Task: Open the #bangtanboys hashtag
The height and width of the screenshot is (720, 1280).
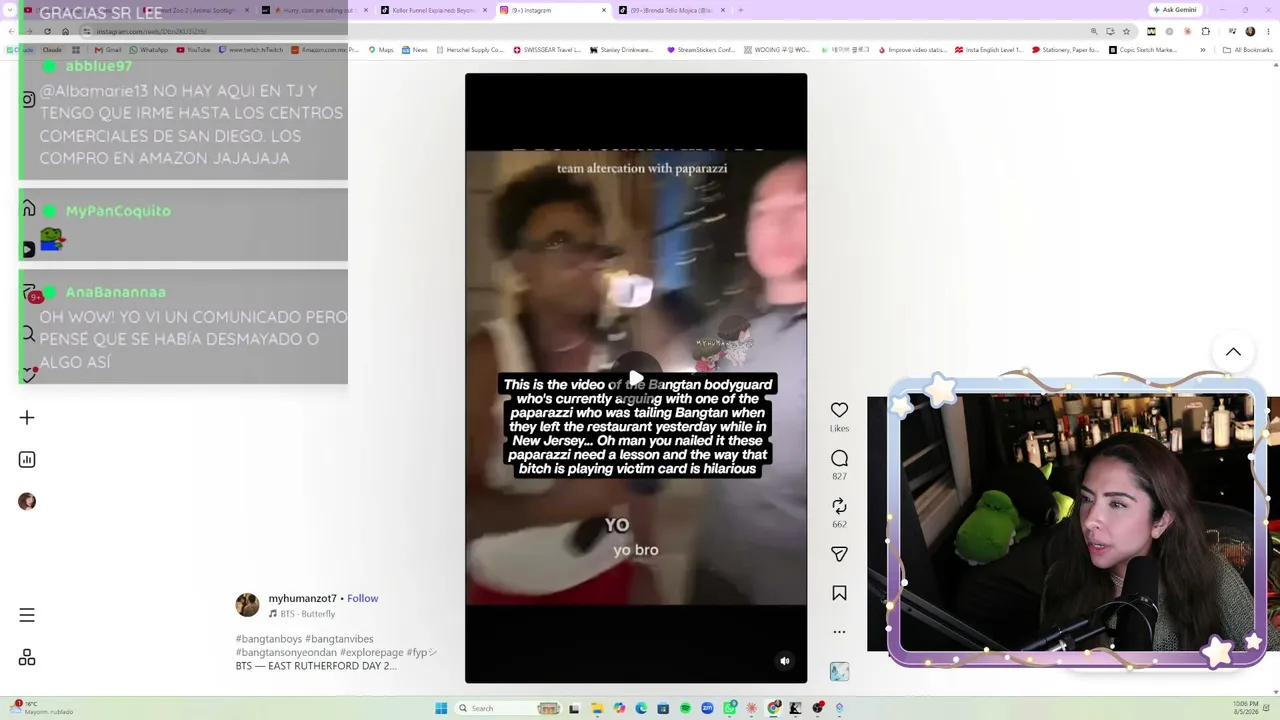Action: tap(269, 639)
